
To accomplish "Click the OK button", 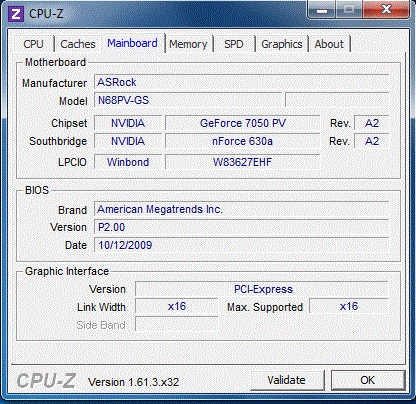I will point(368,380).
